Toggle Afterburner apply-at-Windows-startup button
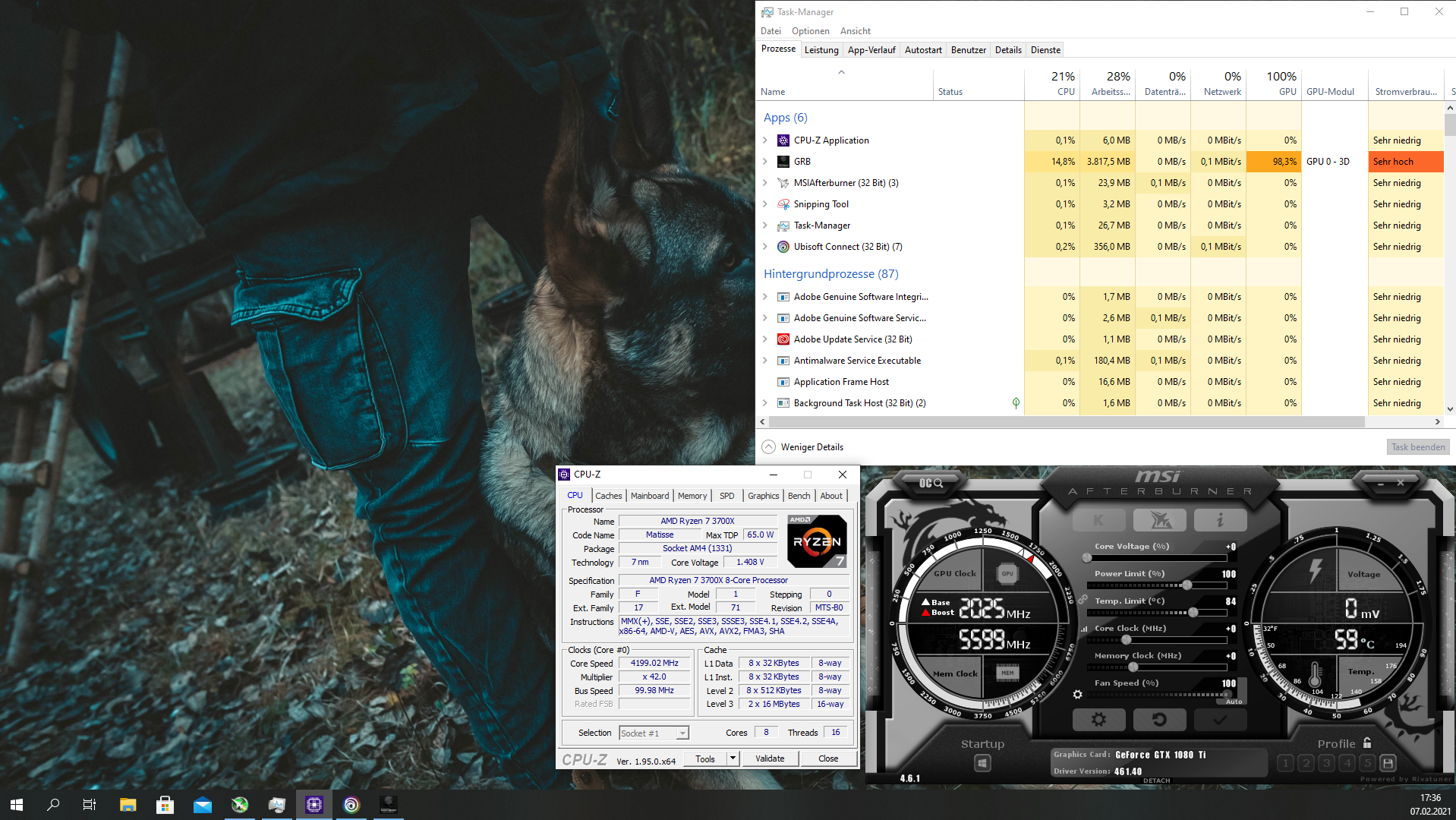Viewport: 1456px width, 820px height. (982, 763)
